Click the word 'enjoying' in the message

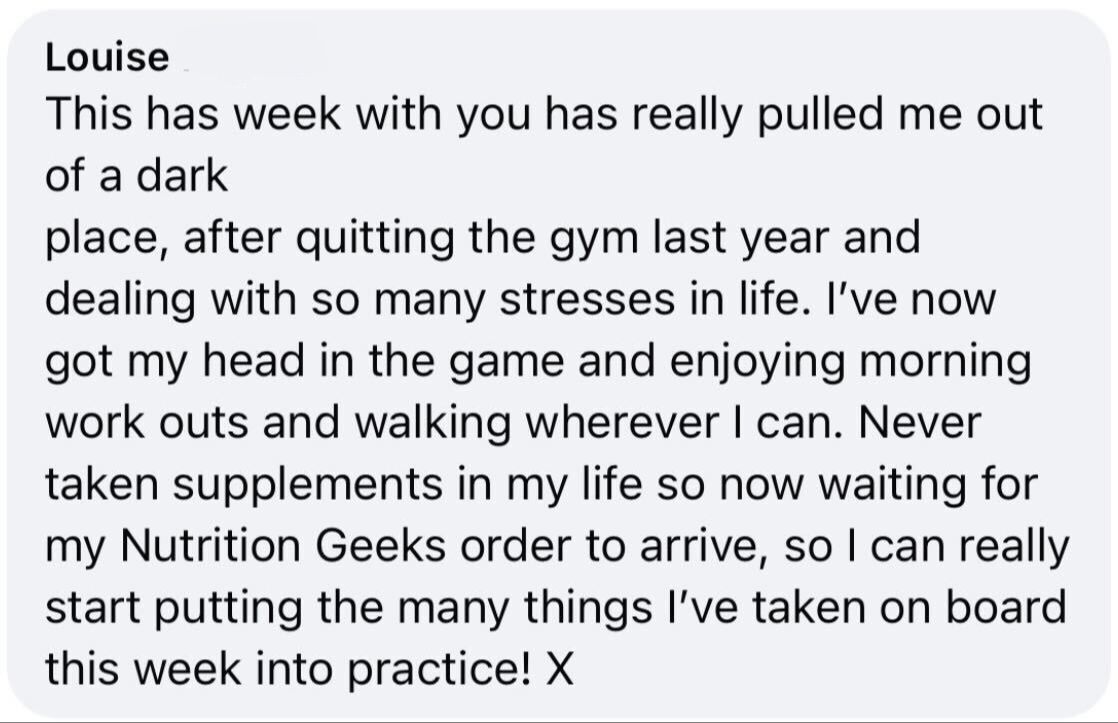757,364
